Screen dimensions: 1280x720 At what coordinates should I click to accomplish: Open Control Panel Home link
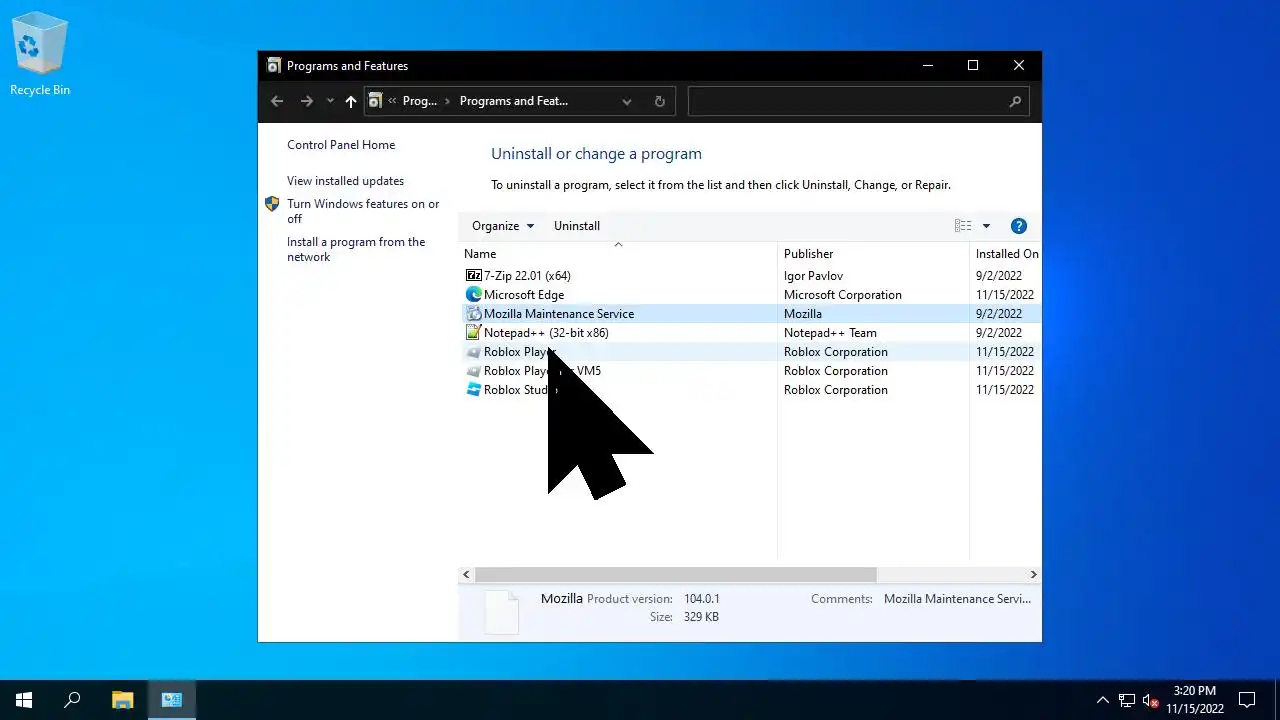[x=341, y=145]
